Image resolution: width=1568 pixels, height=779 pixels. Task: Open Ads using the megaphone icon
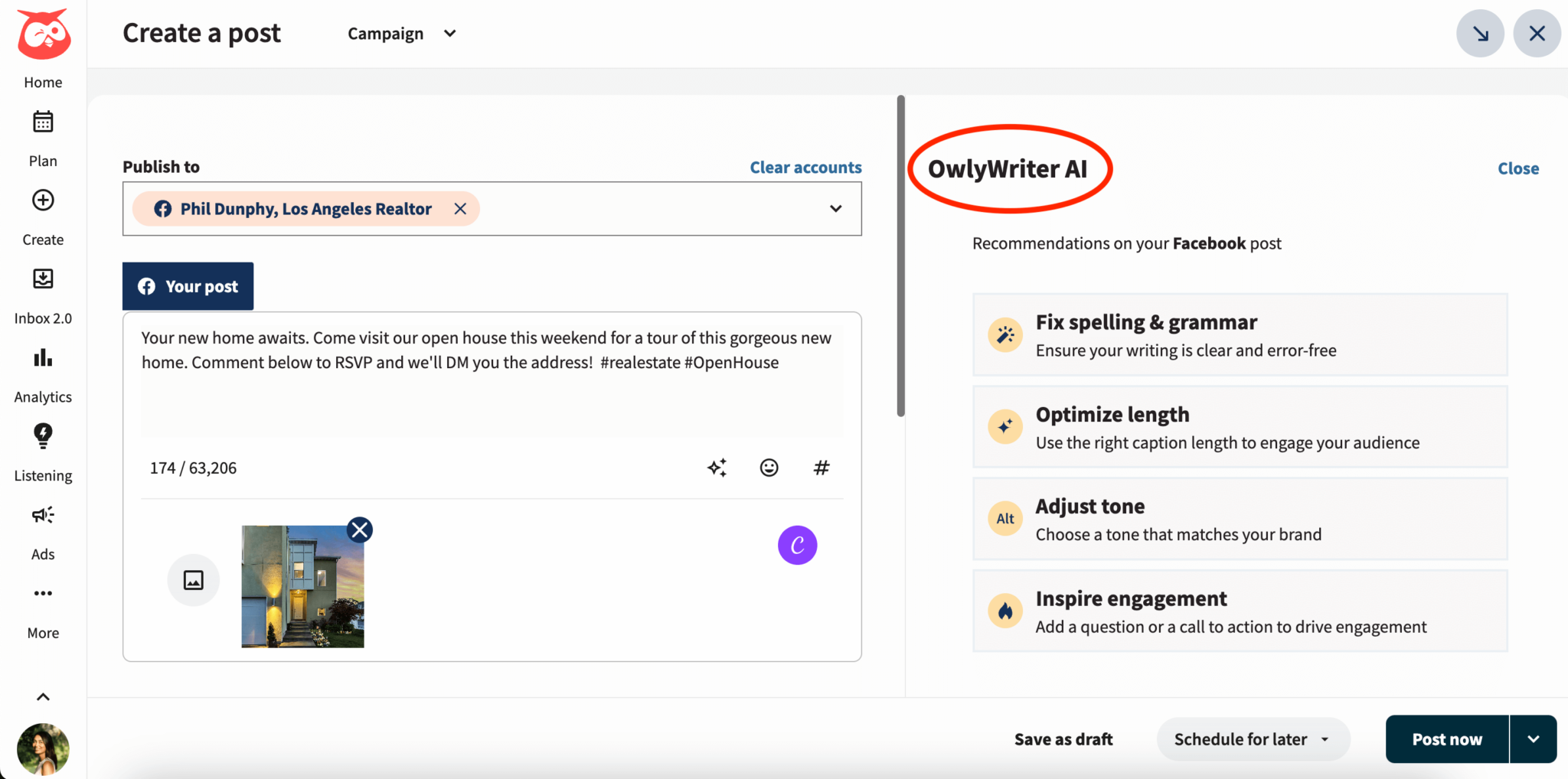click(x=43, y=515)
